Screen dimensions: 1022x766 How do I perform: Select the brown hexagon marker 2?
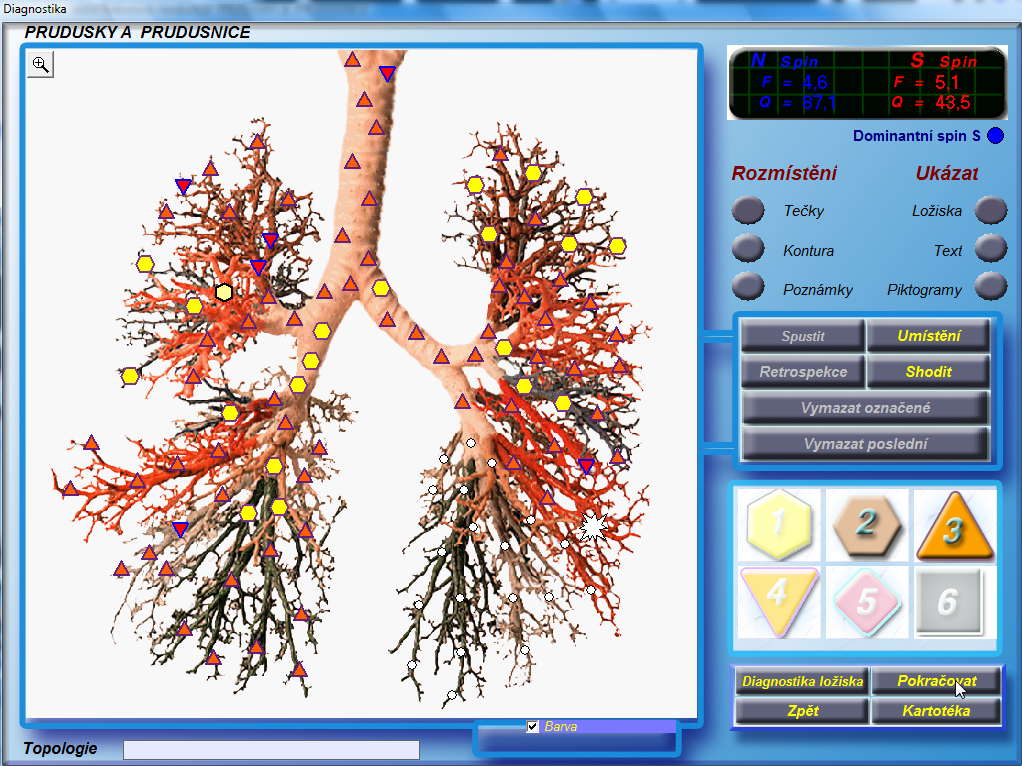click(x=866, y=523)
